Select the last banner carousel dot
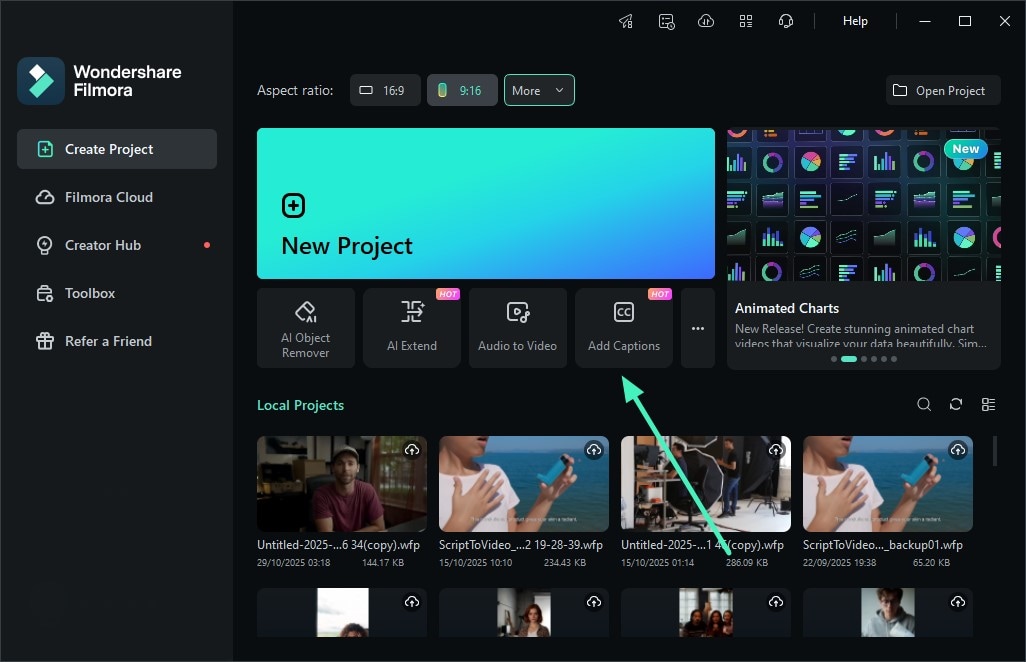Screen dimensions: 1026x662 pyautogui.click(x=894, y=359)
